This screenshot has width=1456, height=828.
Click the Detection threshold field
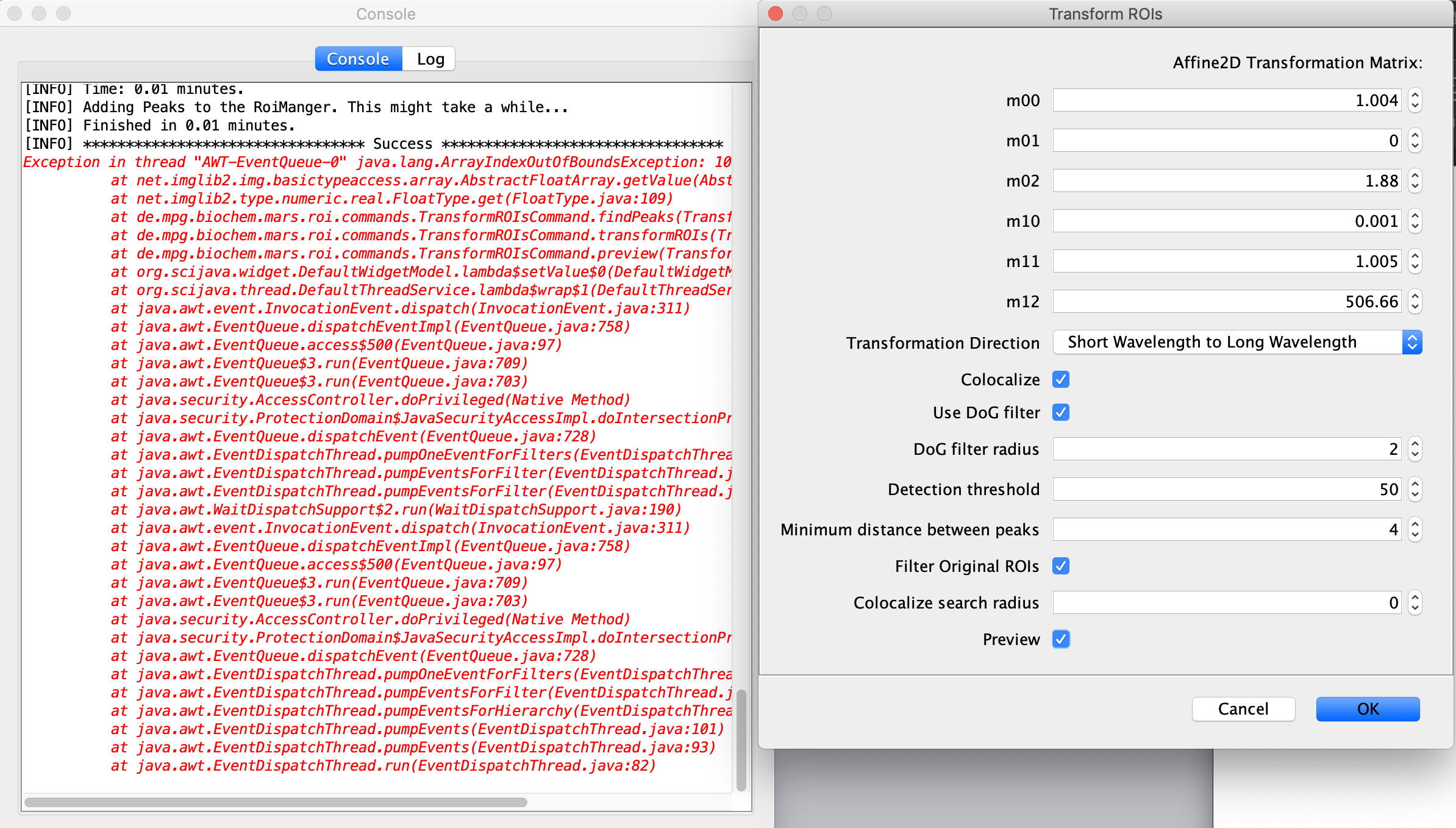(x=1227, y=489)
